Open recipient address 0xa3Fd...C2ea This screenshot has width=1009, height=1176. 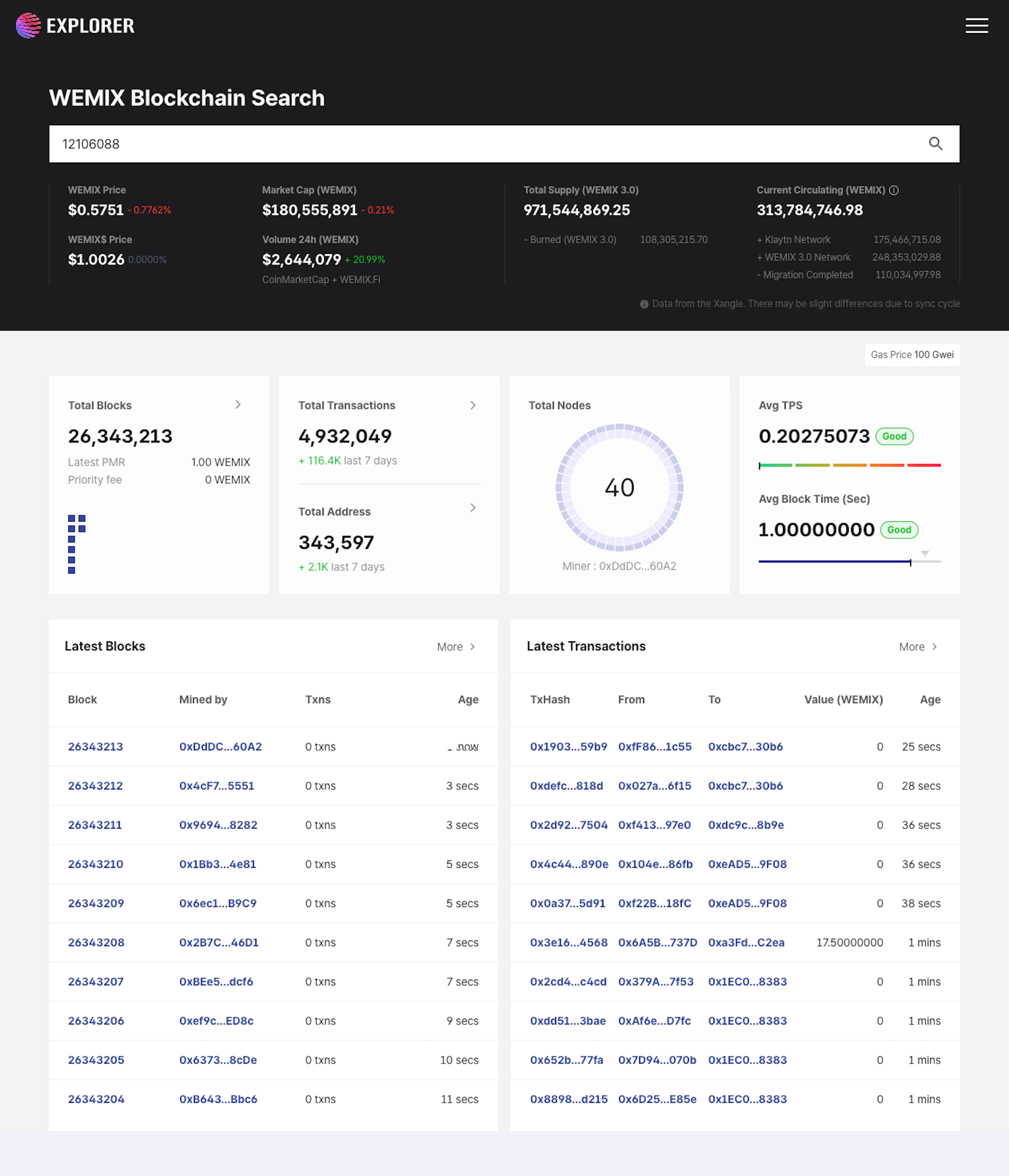coord(746,942)
